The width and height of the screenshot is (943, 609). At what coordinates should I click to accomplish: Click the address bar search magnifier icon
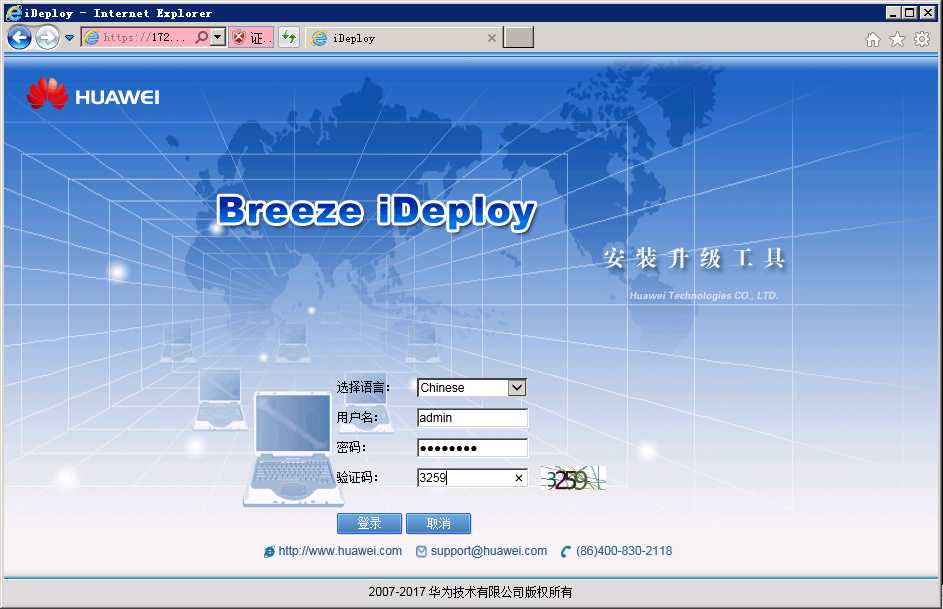pos(202,37)
